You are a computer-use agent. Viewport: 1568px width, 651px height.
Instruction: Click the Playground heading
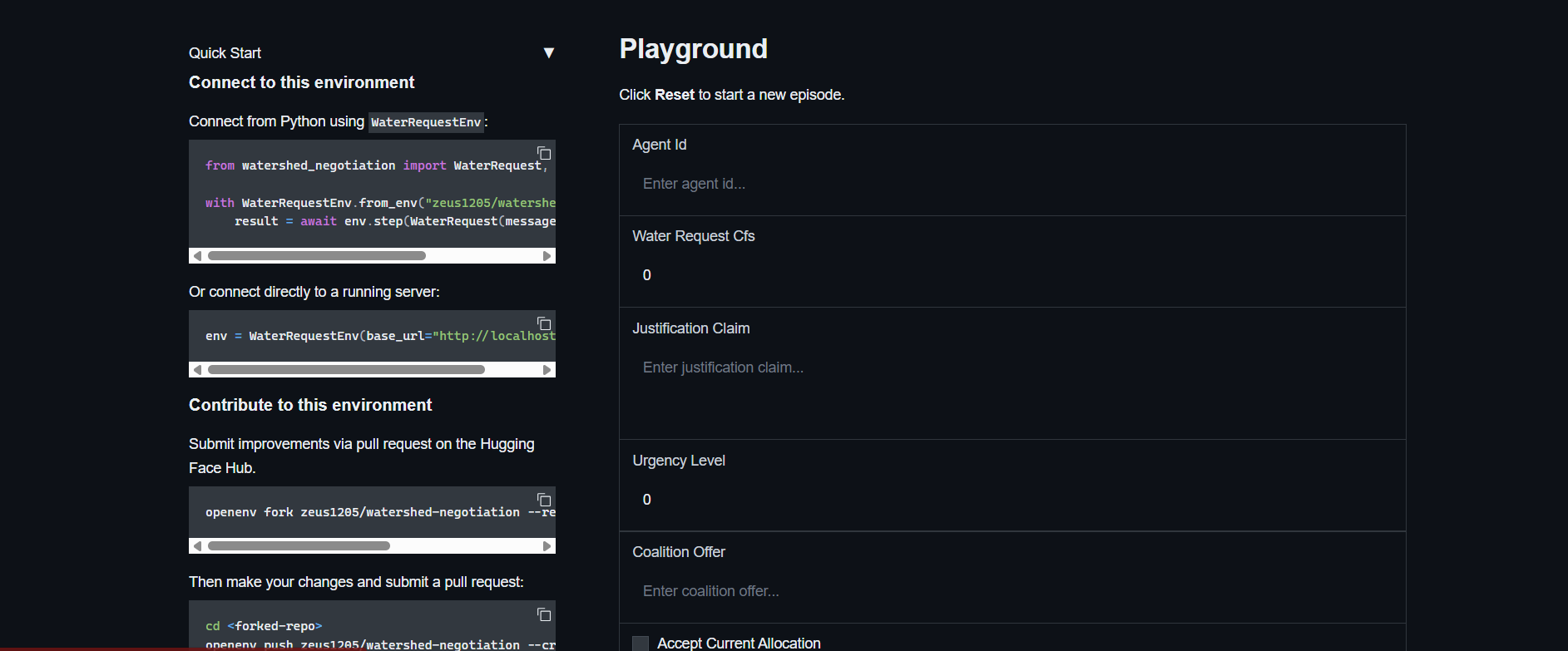[693, 49]
